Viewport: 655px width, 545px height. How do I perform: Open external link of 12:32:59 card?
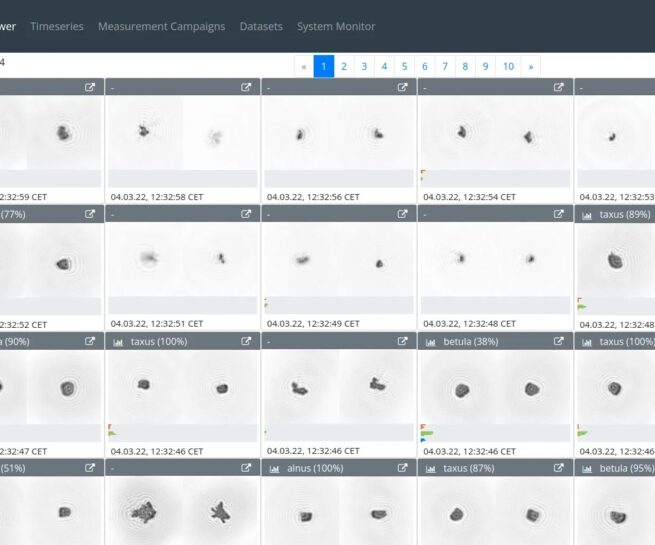tap(90, 87)
